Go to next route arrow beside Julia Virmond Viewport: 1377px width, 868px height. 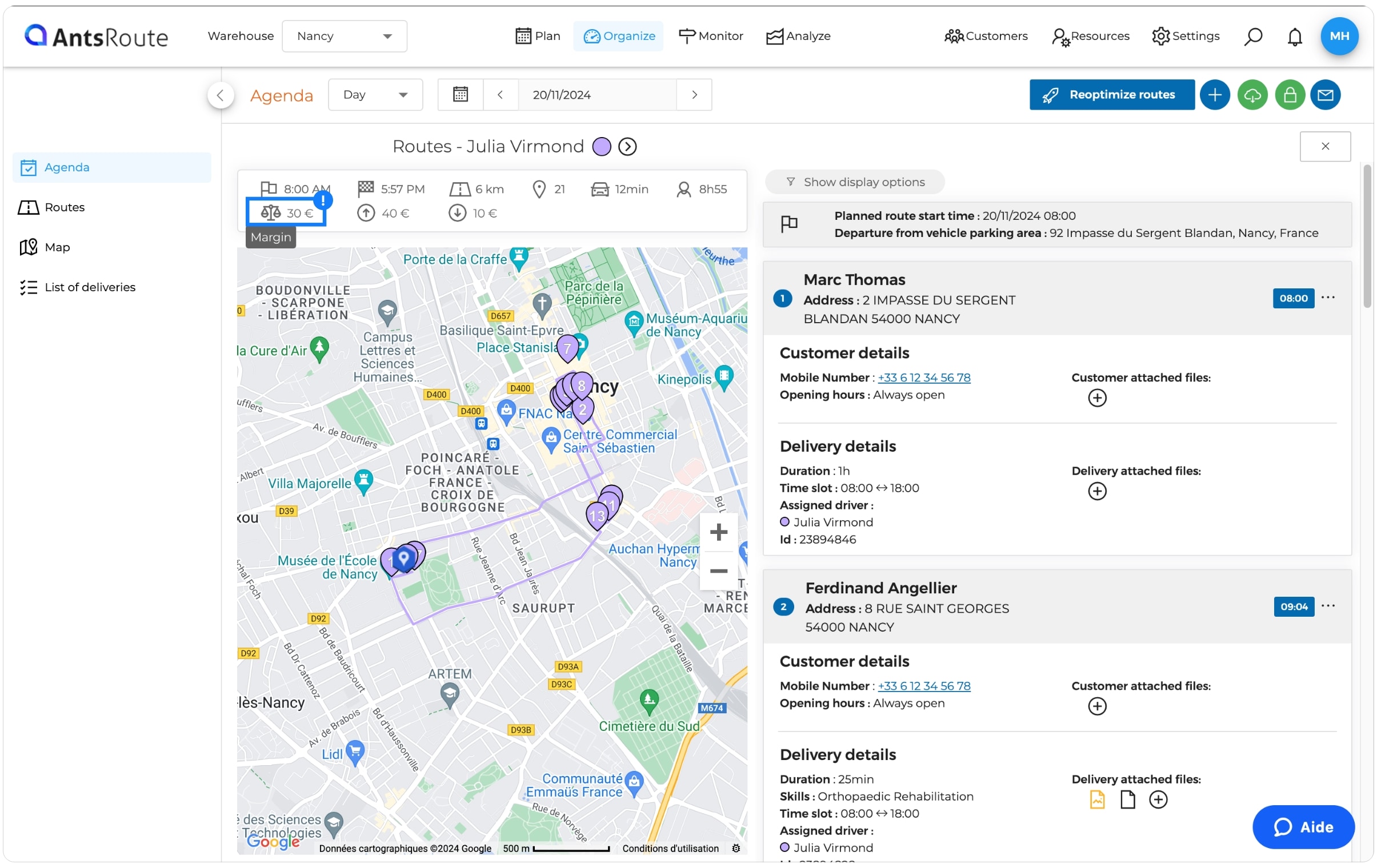click(x=627, y=147)
